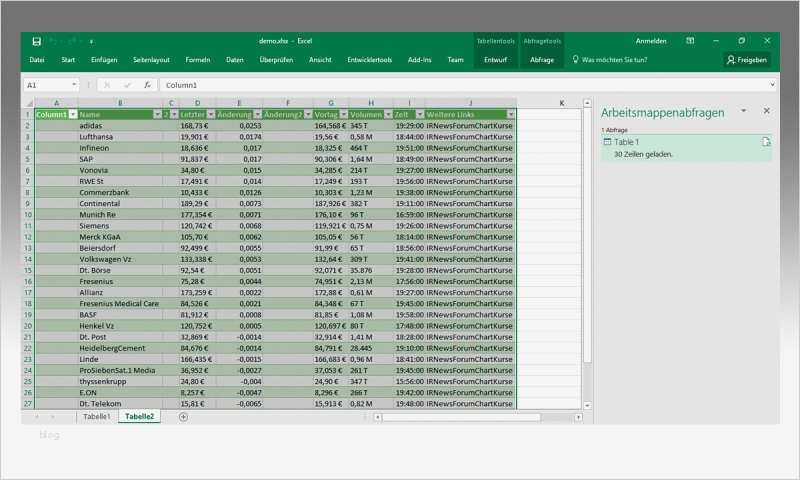
Task: Click select-all corner of the grid
Action: tap(29, 104)
